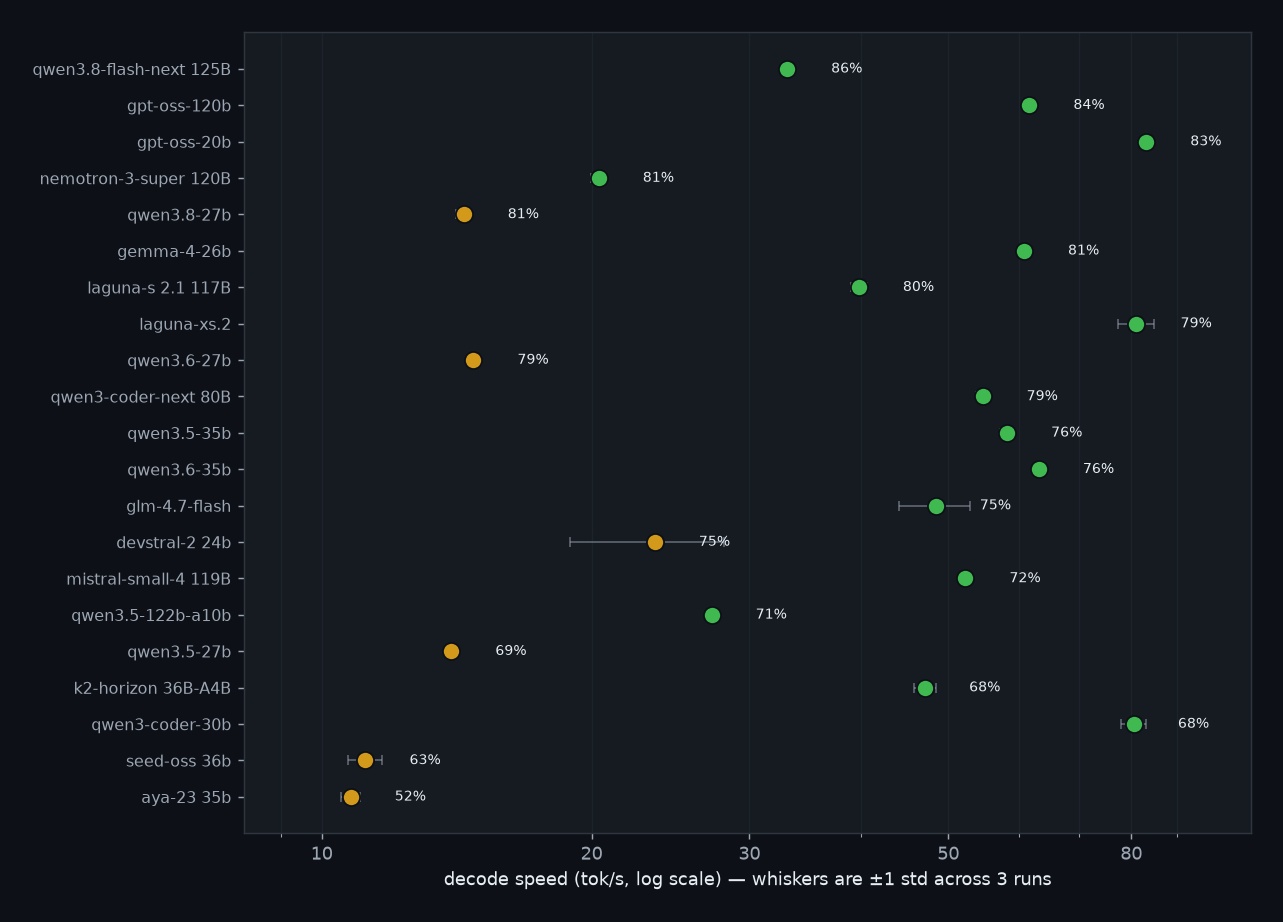Select the qwen3-coder-30b marker

[1134, 724]
